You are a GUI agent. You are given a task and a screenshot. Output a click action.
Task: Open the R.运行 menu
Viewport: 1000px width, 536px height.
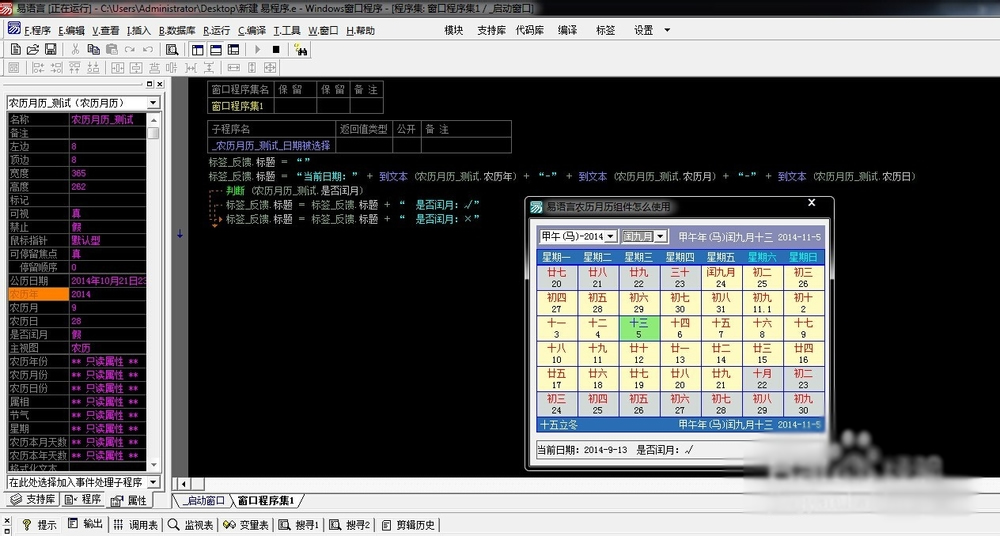[x=217, y=31]
